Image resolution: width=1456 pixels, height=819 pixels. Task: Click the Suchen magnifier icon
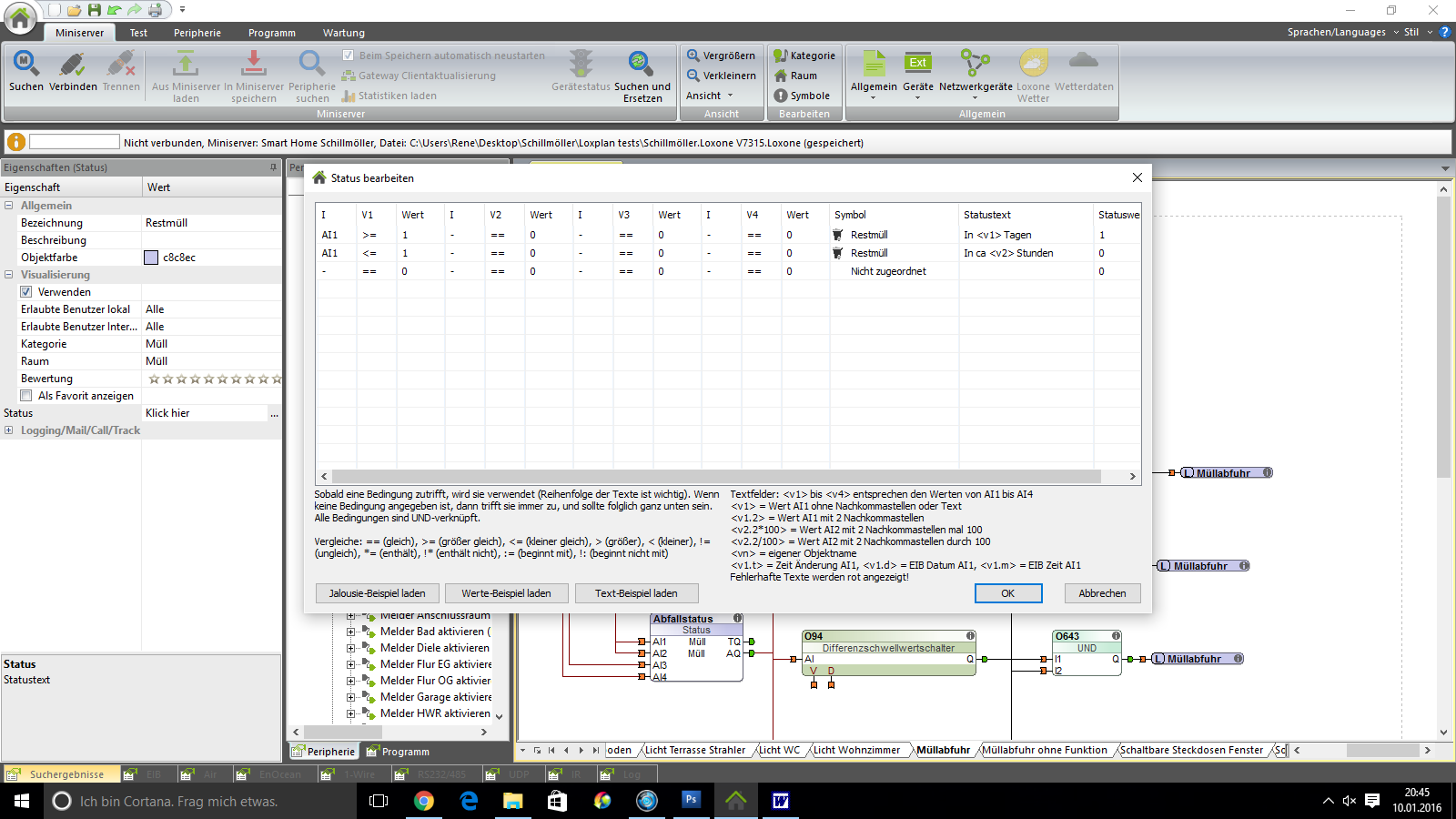pyautogui.click(x=25, y=65)
